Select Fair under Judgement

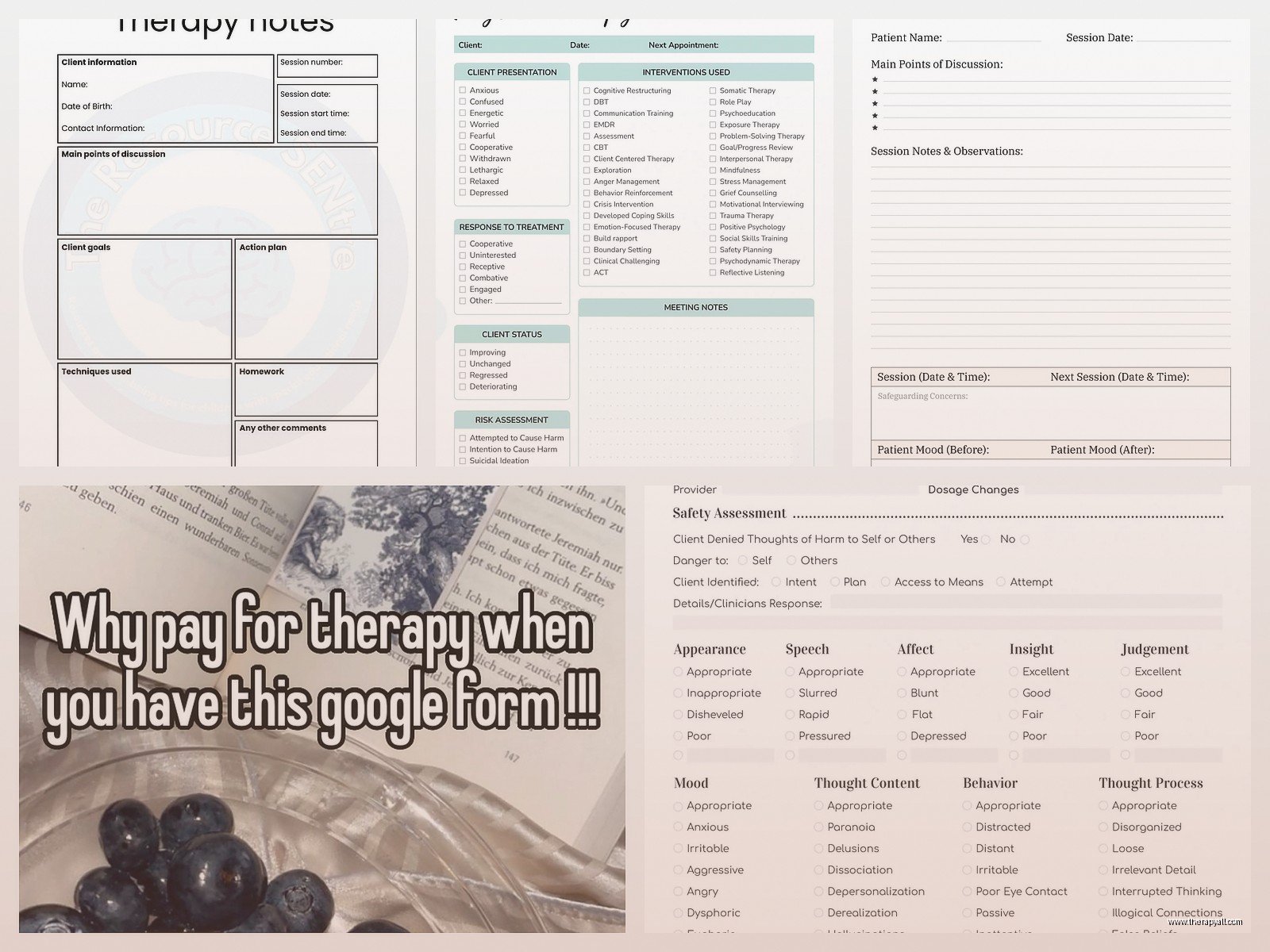(x=1126, y=714)
